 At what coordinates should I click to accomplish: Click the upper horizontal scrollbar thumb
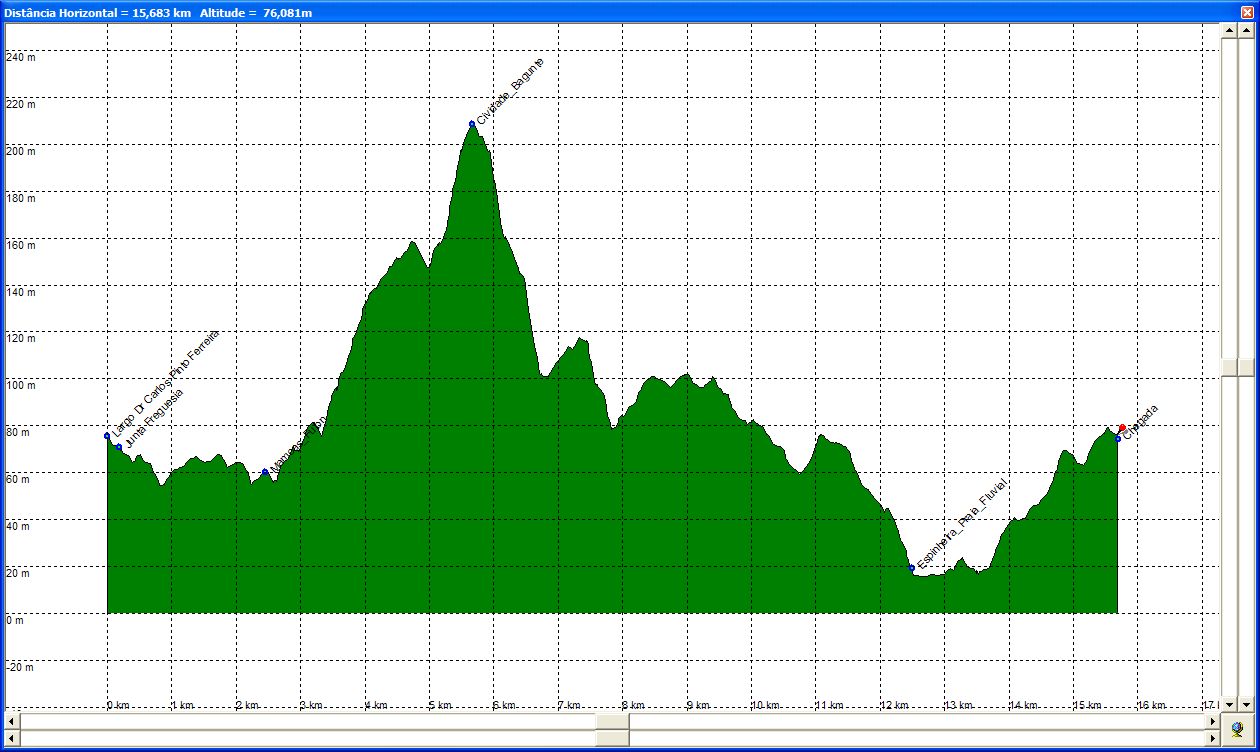point(613,721)
